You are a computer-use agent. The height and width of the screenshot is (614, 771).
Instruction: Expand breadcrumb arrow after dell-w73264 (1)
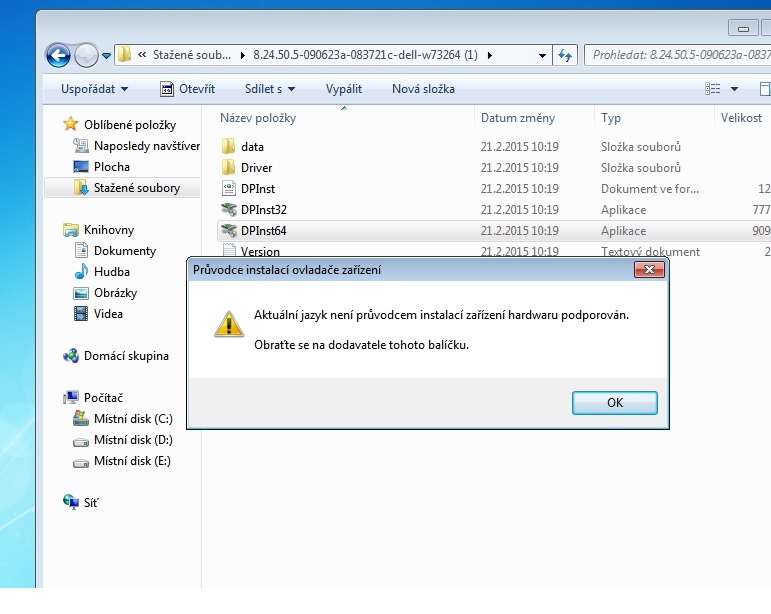(x=490, y=56)
